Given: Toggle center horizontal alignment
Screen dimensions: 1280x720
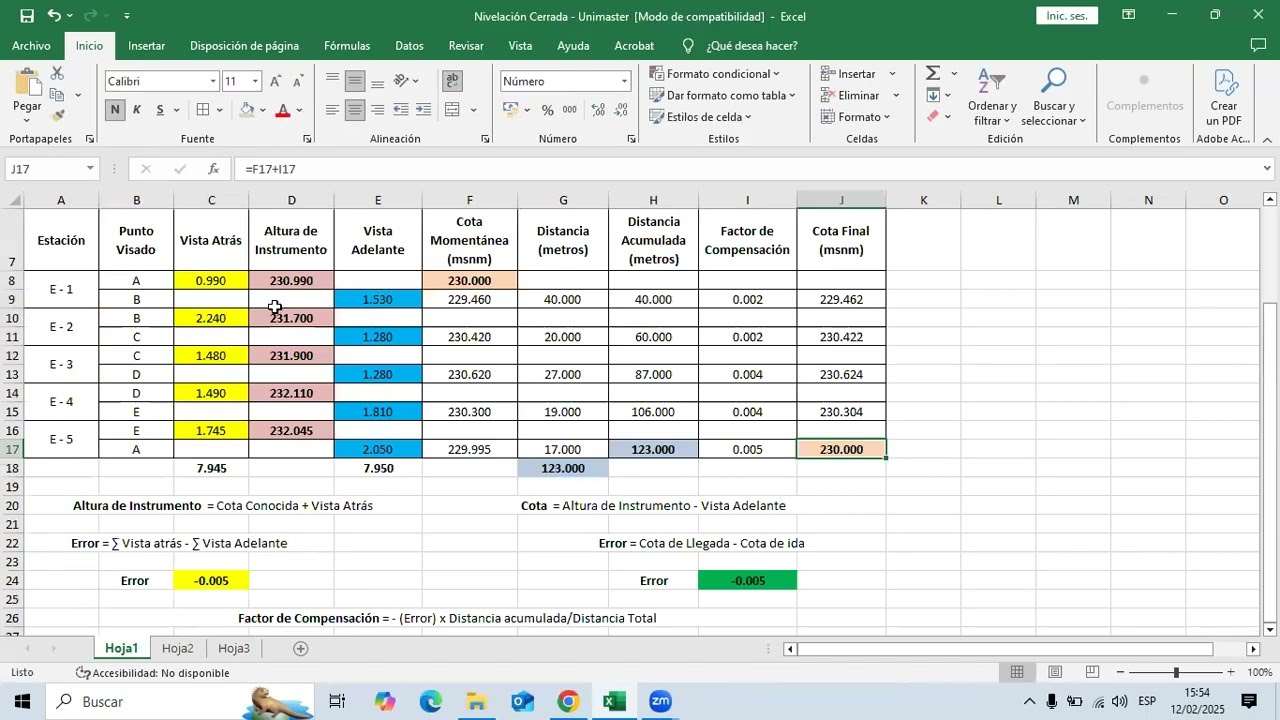Looking at the screenshot, I should click(x=355, y=110).
